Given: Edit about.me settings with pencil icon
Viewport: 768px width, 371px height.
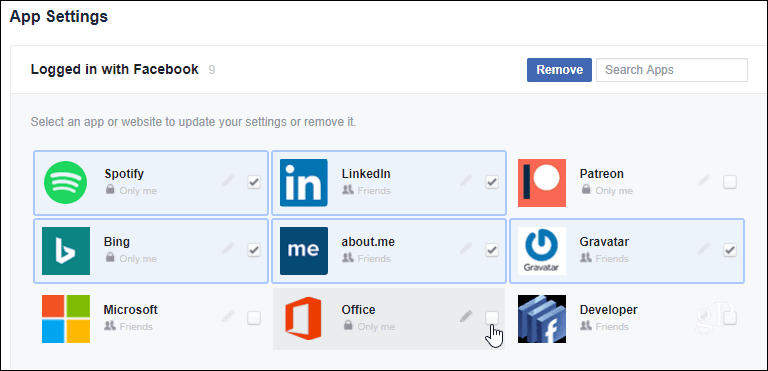Looking at the screenshot, I should (466, 248).
